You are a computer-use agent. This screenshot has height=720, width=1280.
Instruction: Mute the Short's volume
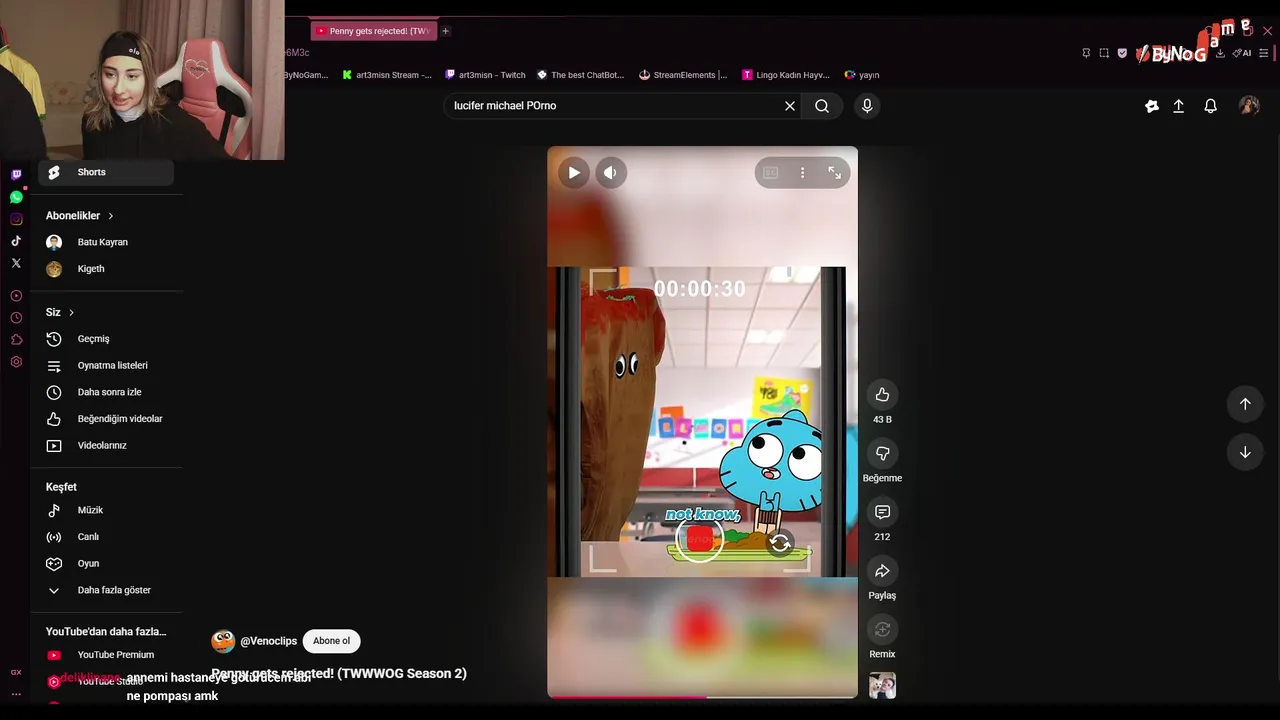pyautogui.click(x=610, y=172)
